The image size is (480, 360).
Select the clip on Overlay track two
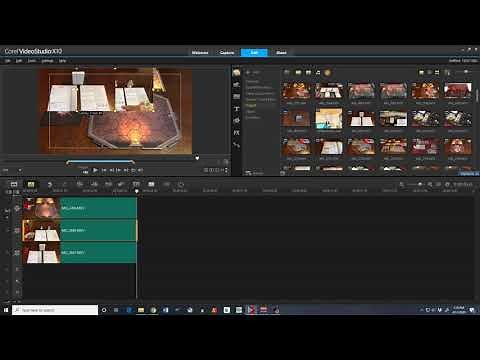coord(80,253)
